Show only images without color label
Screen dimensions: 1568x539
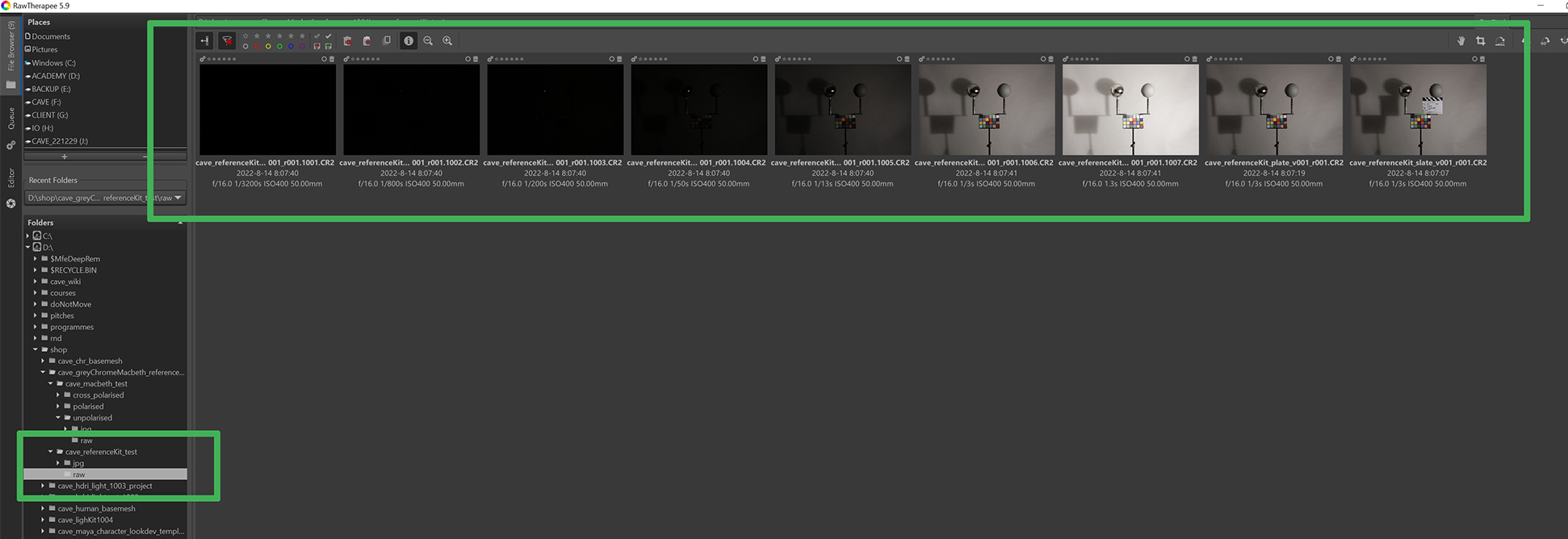(245, 46)
